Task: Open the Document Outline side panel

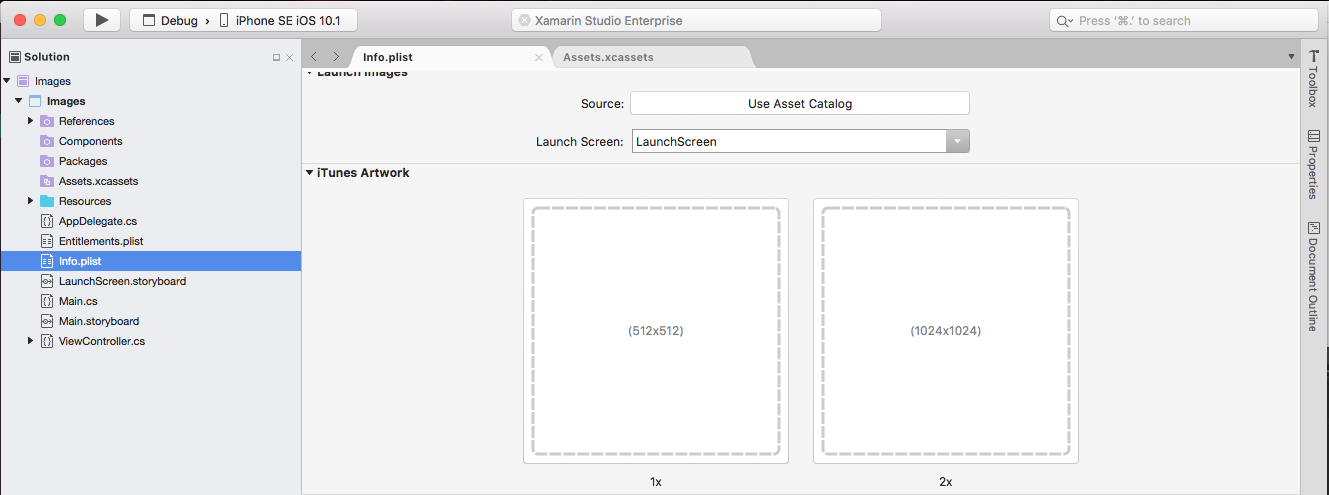Action: (x=1314, y=277)
